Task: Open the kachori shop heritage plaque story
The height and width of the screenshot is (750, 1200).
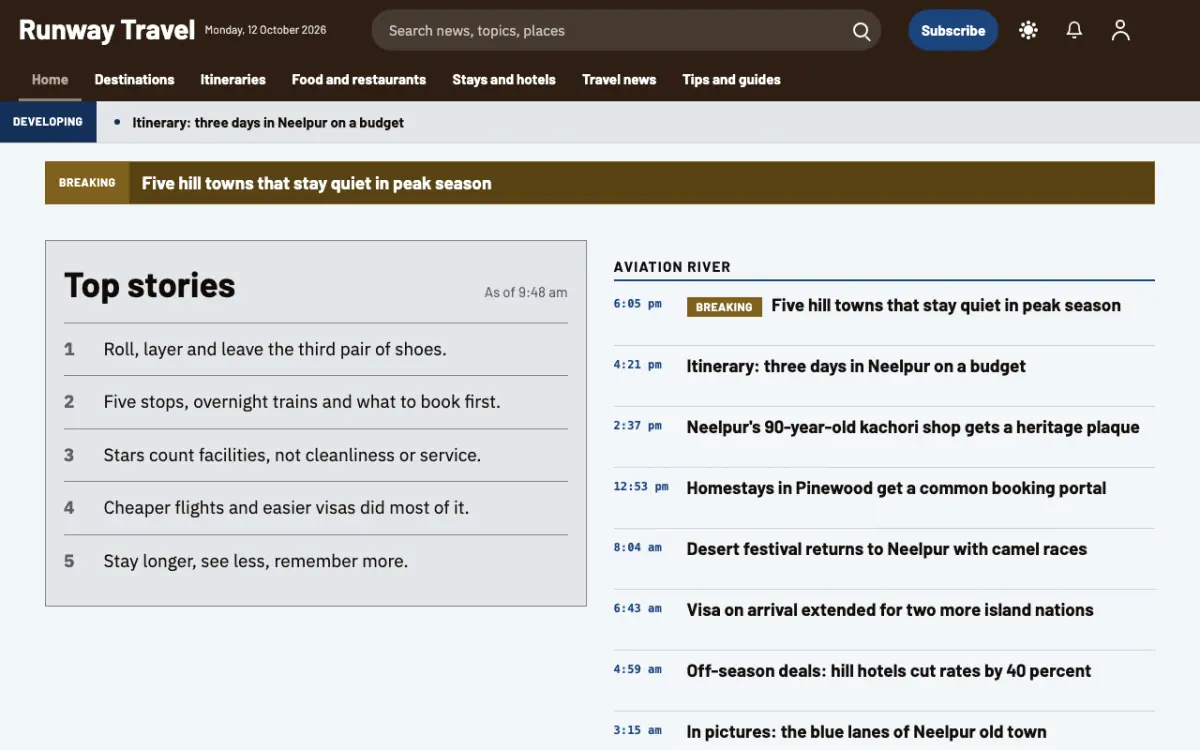Action: pyautogui.click(x=913, y=428)
